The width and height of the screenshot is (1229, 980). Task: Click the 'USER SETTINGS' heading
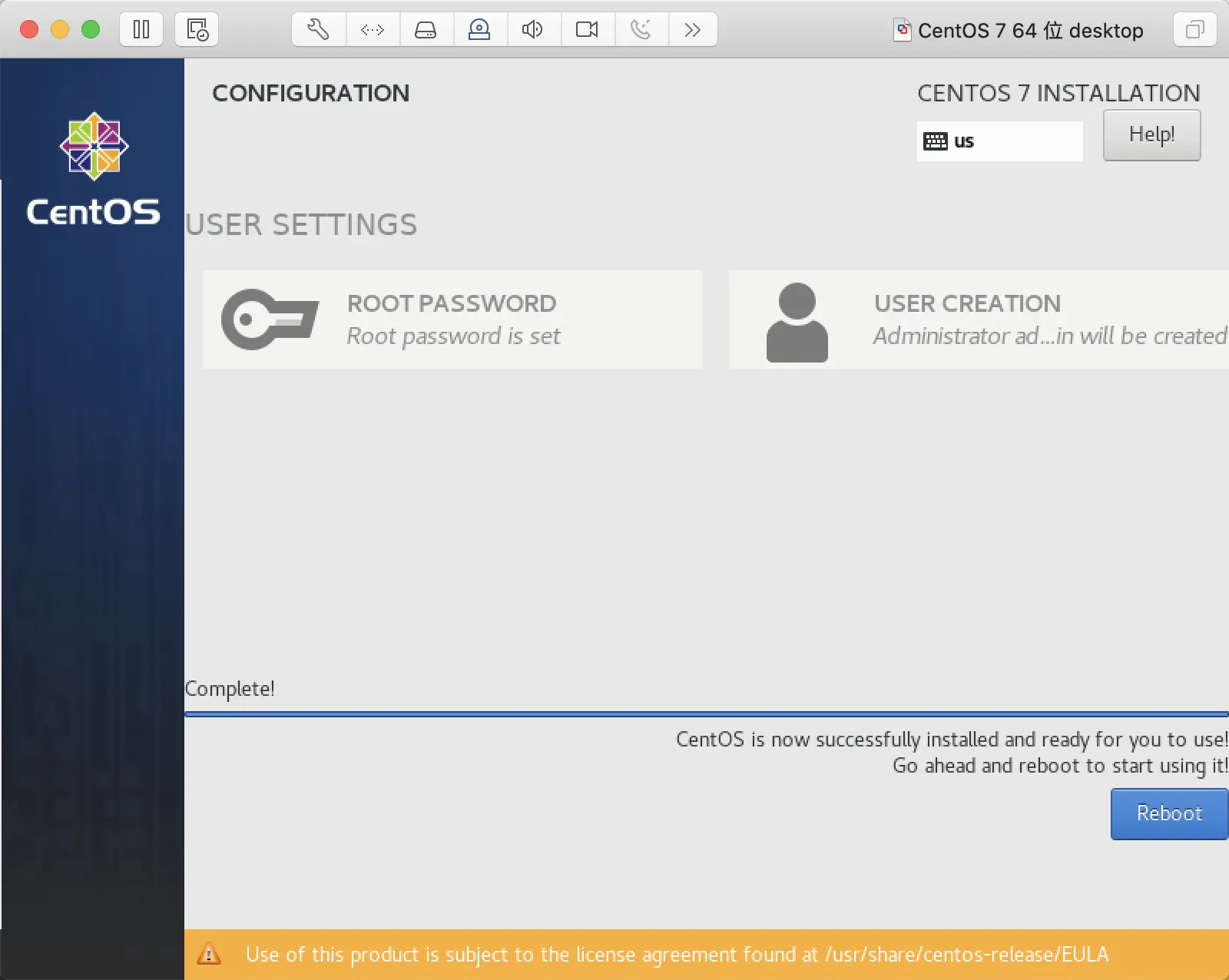click(x=301, y=225)
